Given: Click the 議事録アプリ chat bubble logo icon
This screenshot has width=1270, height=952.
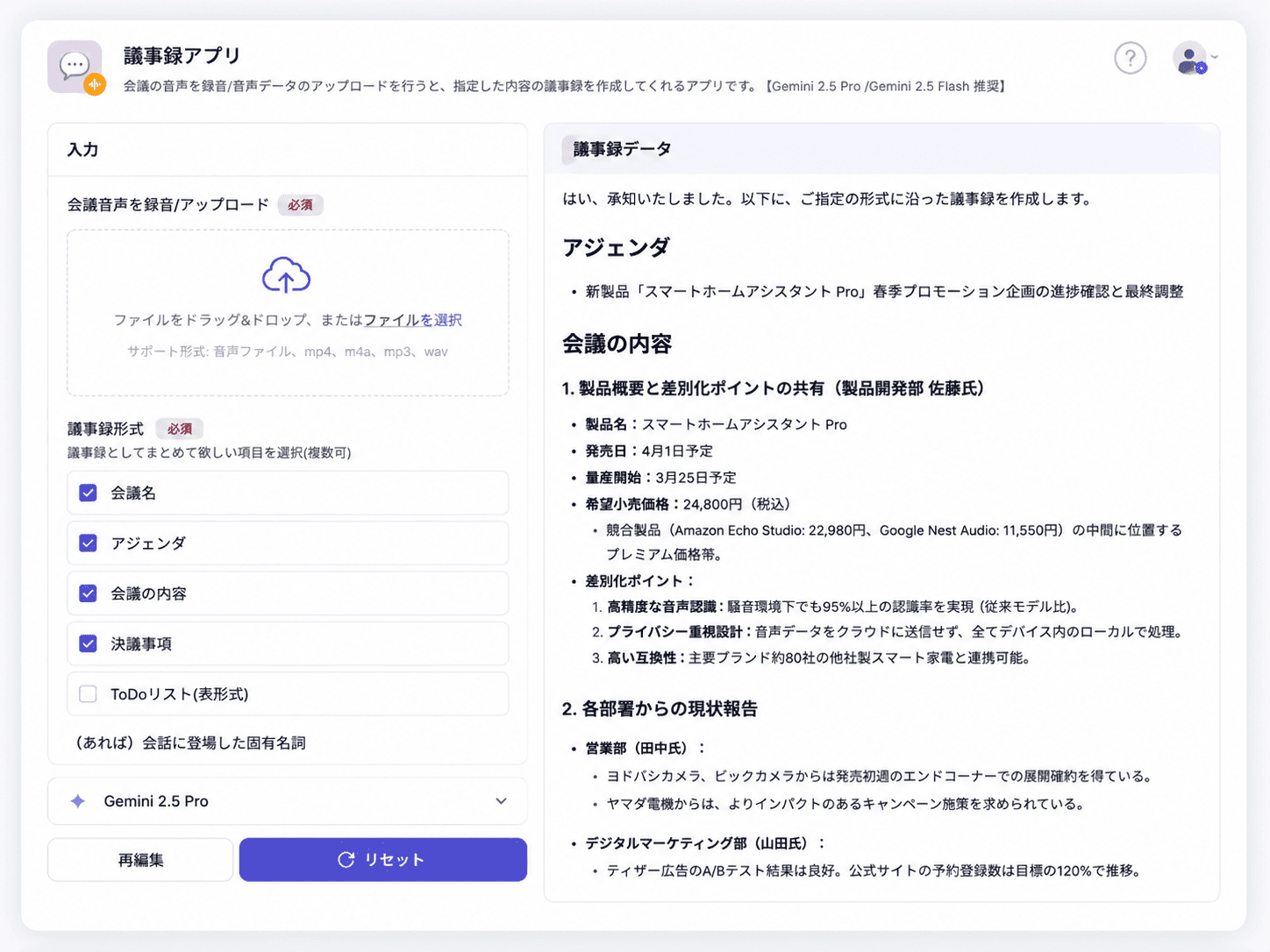Looking at the screenshot, I should click(75, 67).
